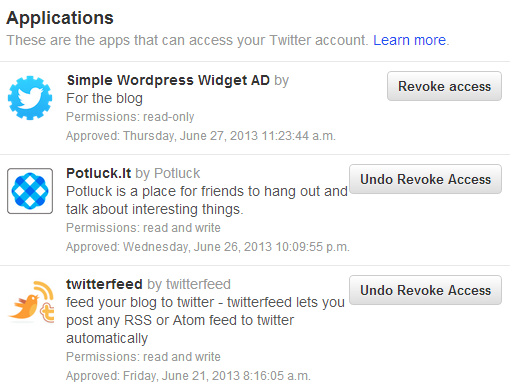This screenshot has width=510, height=389.
Task: Open the twitterfeed app name
Action: point(104,284)
